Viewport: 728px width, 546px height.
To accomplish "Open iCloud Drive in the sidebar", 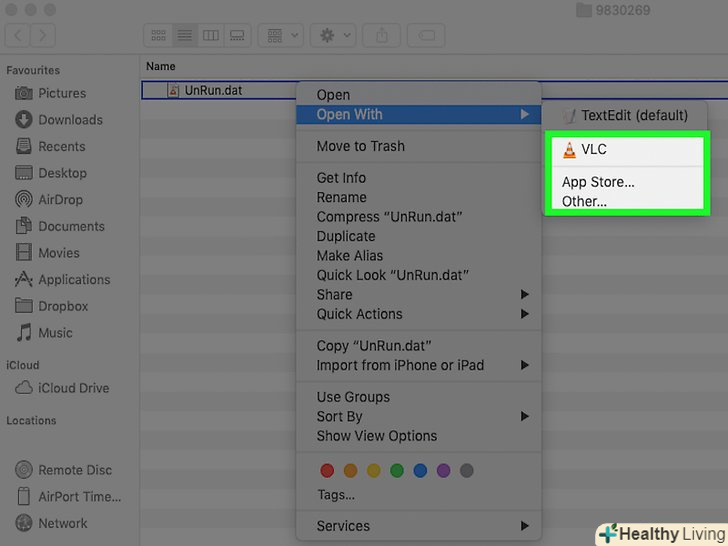I will (x=62, y=388).
